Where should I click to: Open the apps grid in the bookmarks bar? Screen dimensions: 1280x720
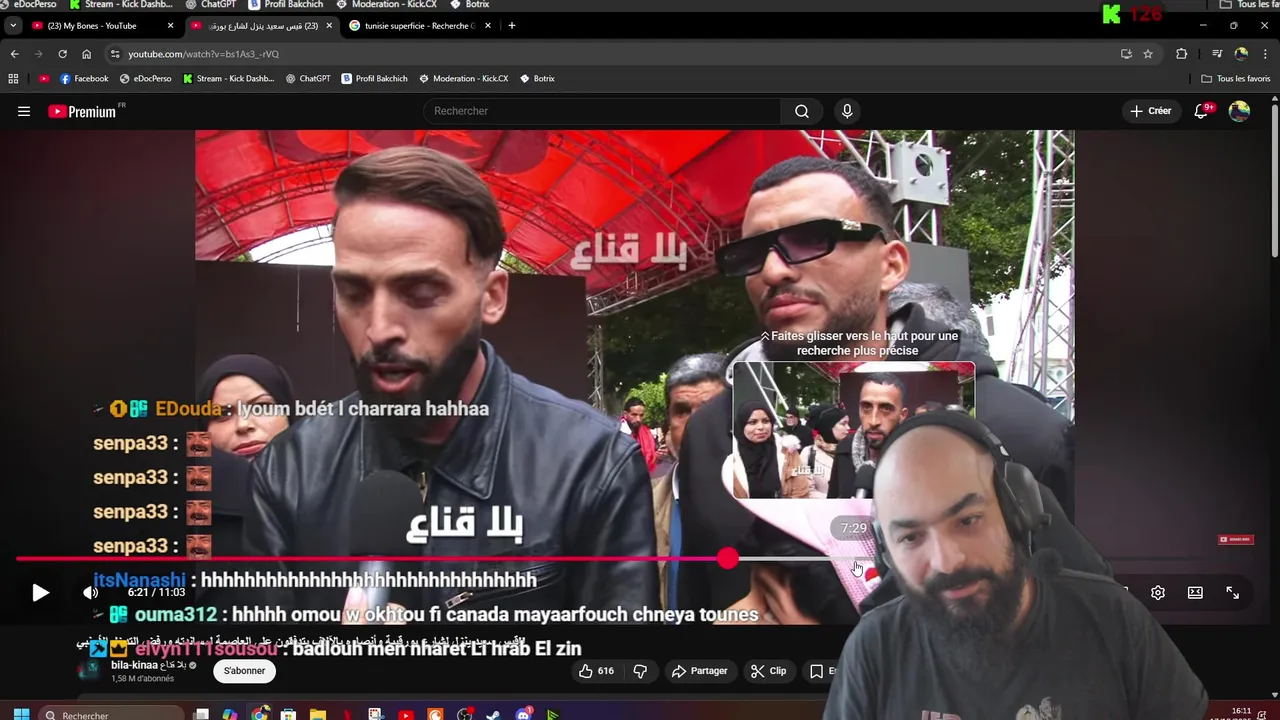[13, 79]
